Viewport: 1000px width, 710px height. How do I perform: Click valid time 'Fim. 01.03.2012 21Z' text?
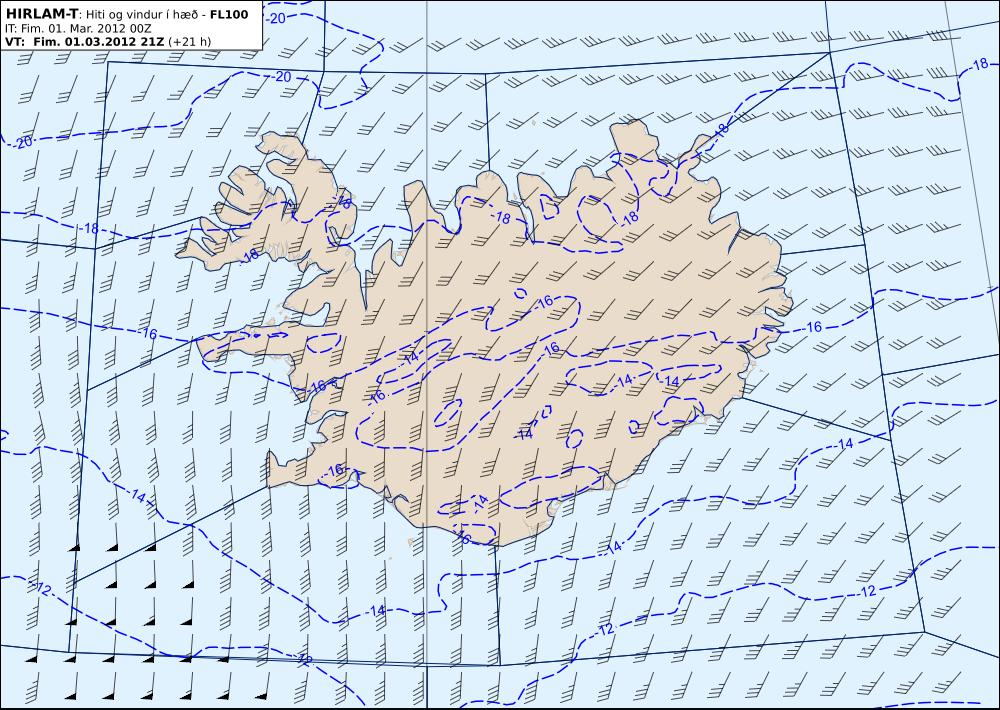pos(99,42)
